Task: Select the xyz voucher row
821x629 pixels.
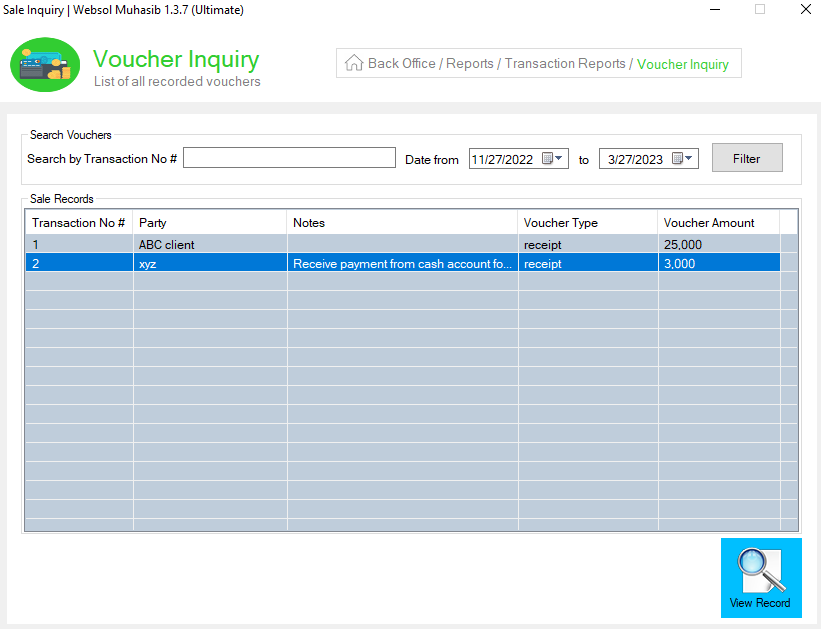Action: click(403, 263)
